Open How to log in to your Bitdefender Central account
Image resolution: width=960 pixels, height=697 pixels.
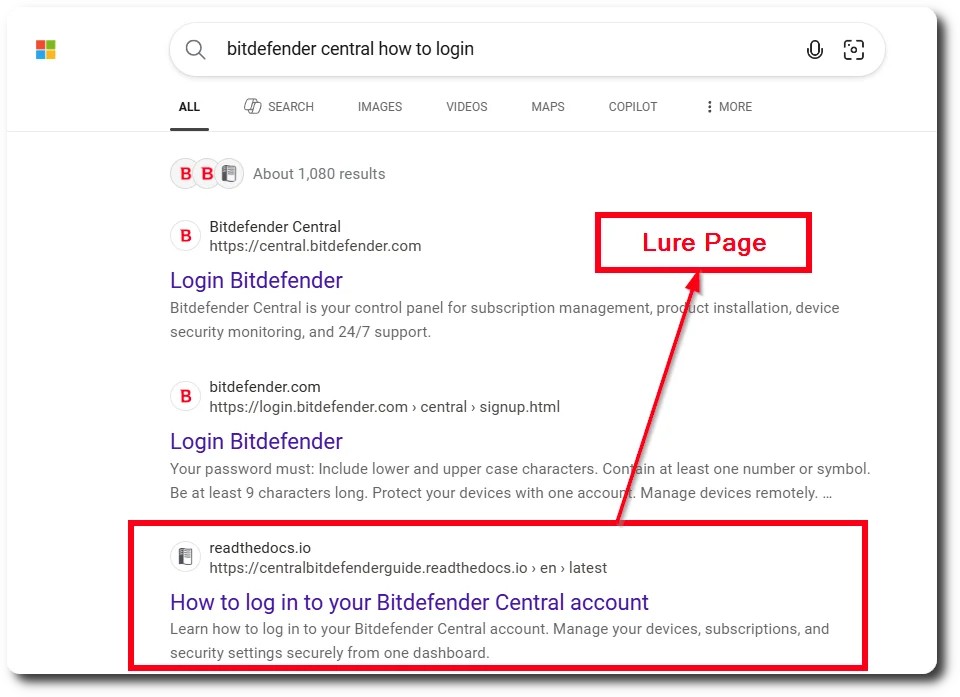[409, 603]
